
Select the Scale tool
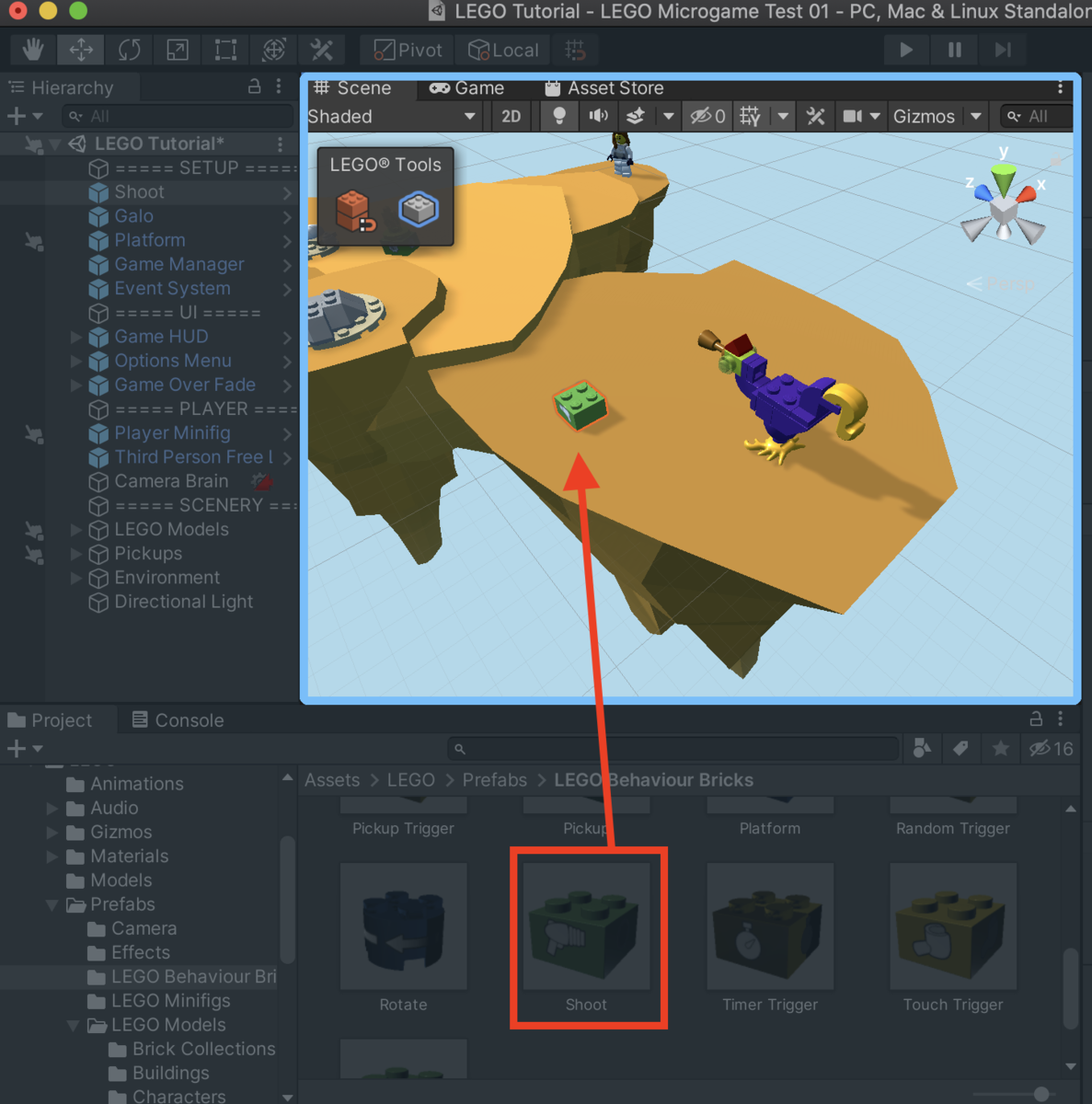(178, 50)
